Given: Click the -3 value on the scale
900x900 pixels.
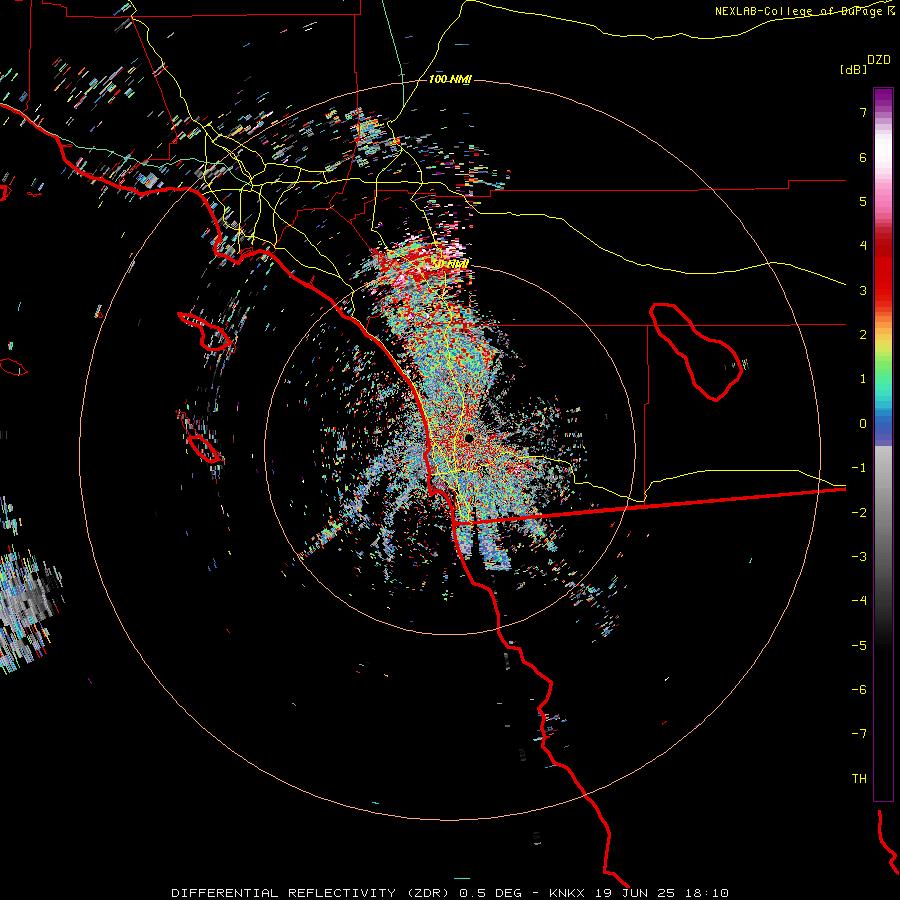Looking at the screenshot, I should click(859, 557).
